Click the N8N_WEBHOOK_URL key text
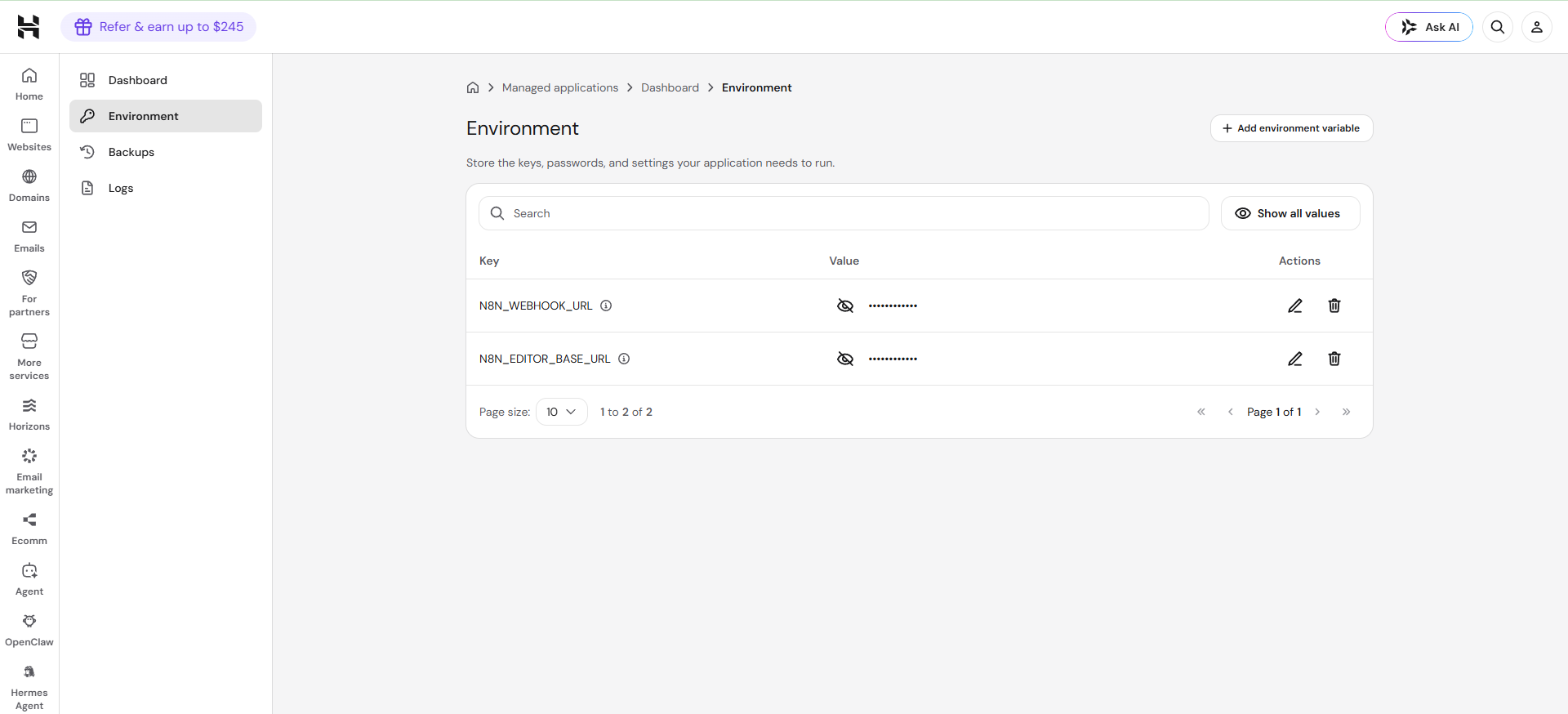Screen dimensions: 1568x714 point(536,306)
